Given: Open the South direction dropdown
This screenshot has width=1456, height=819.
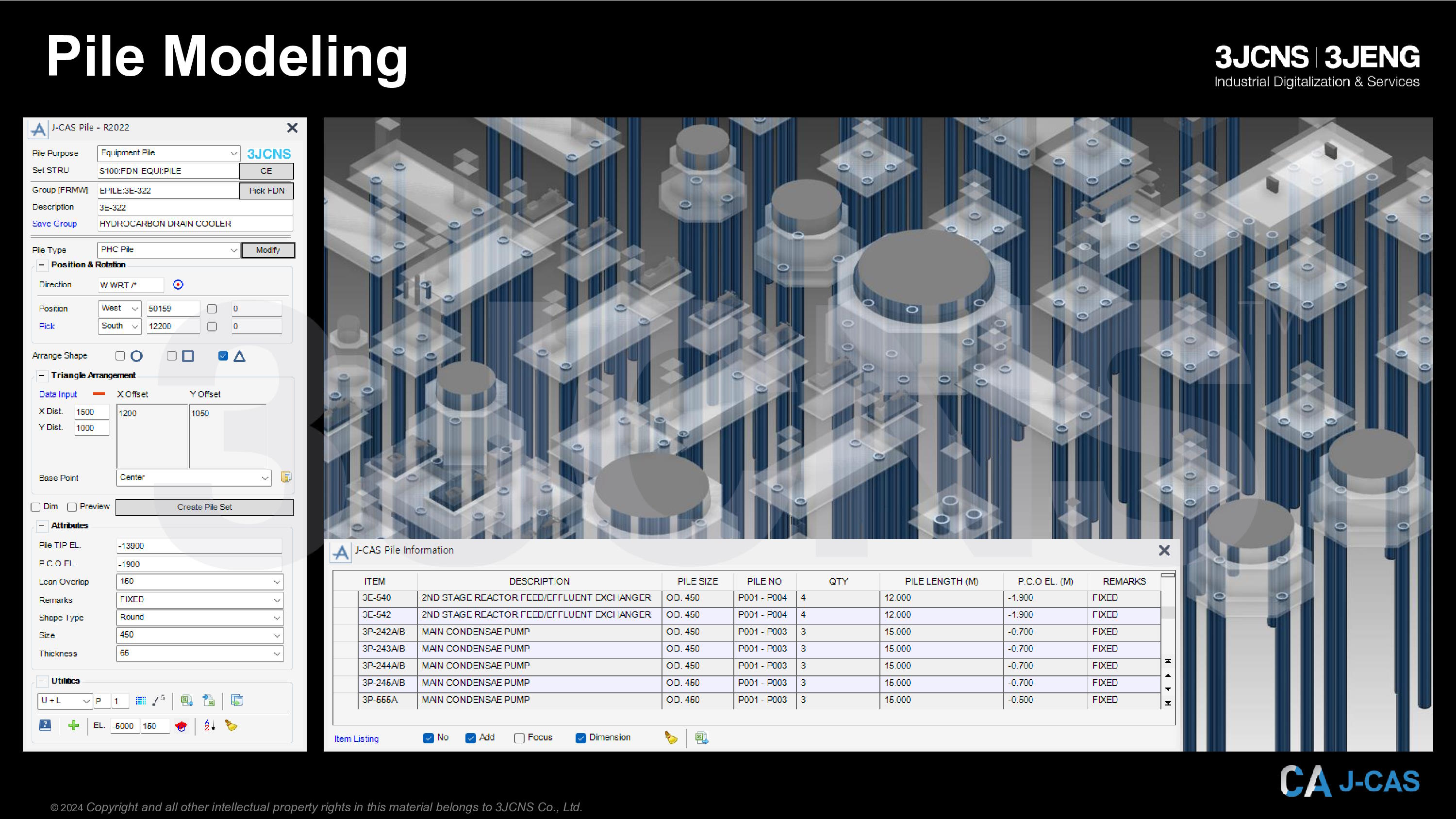Looking at the screenshot, I should [120, 326].
